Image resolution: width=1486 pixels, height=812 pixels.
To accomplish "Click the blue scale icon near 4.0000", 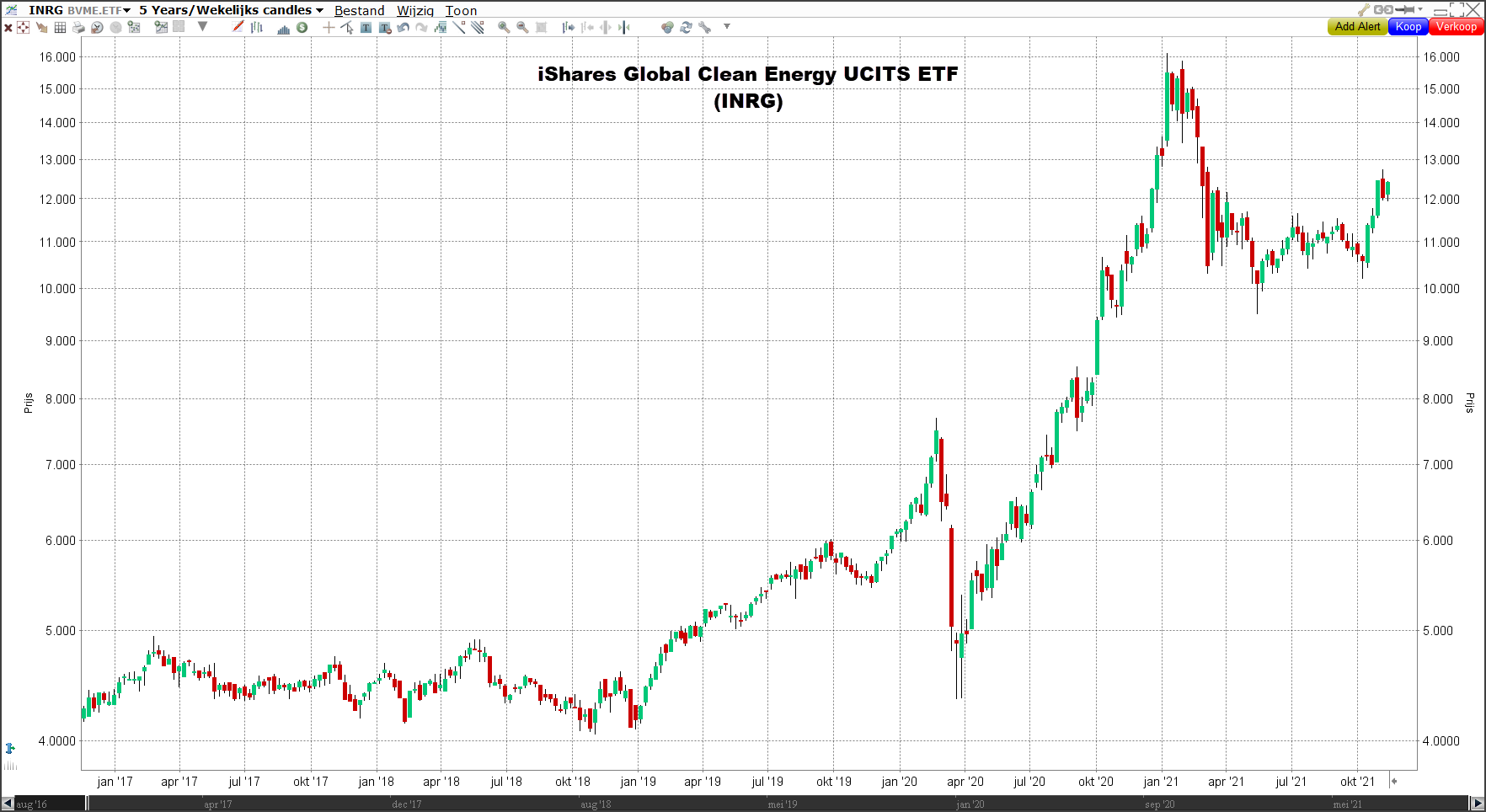I will (10, 748).
